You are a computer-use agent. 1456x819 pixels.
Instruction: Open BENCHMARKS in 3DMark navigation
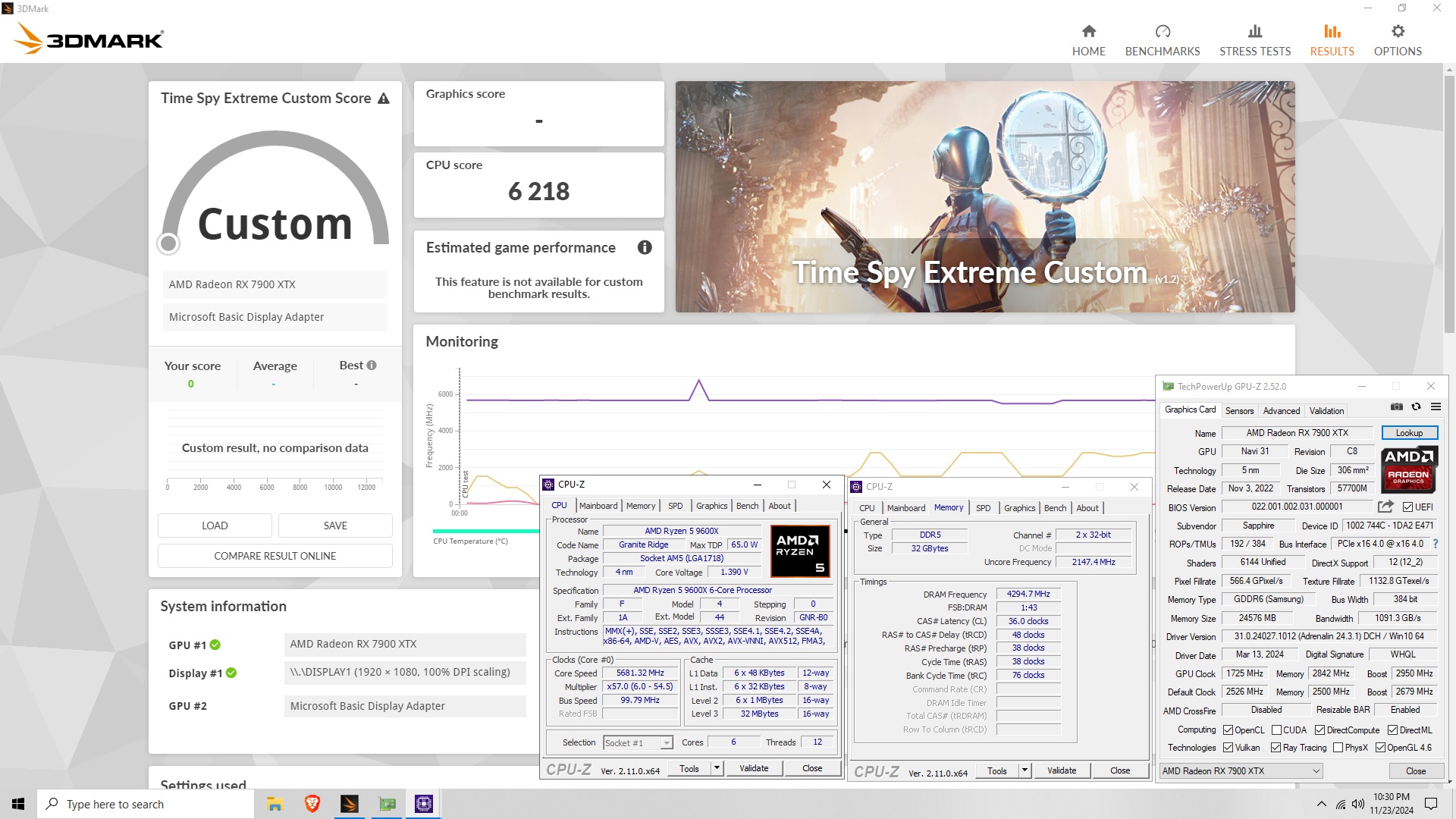click(1162, 40)
